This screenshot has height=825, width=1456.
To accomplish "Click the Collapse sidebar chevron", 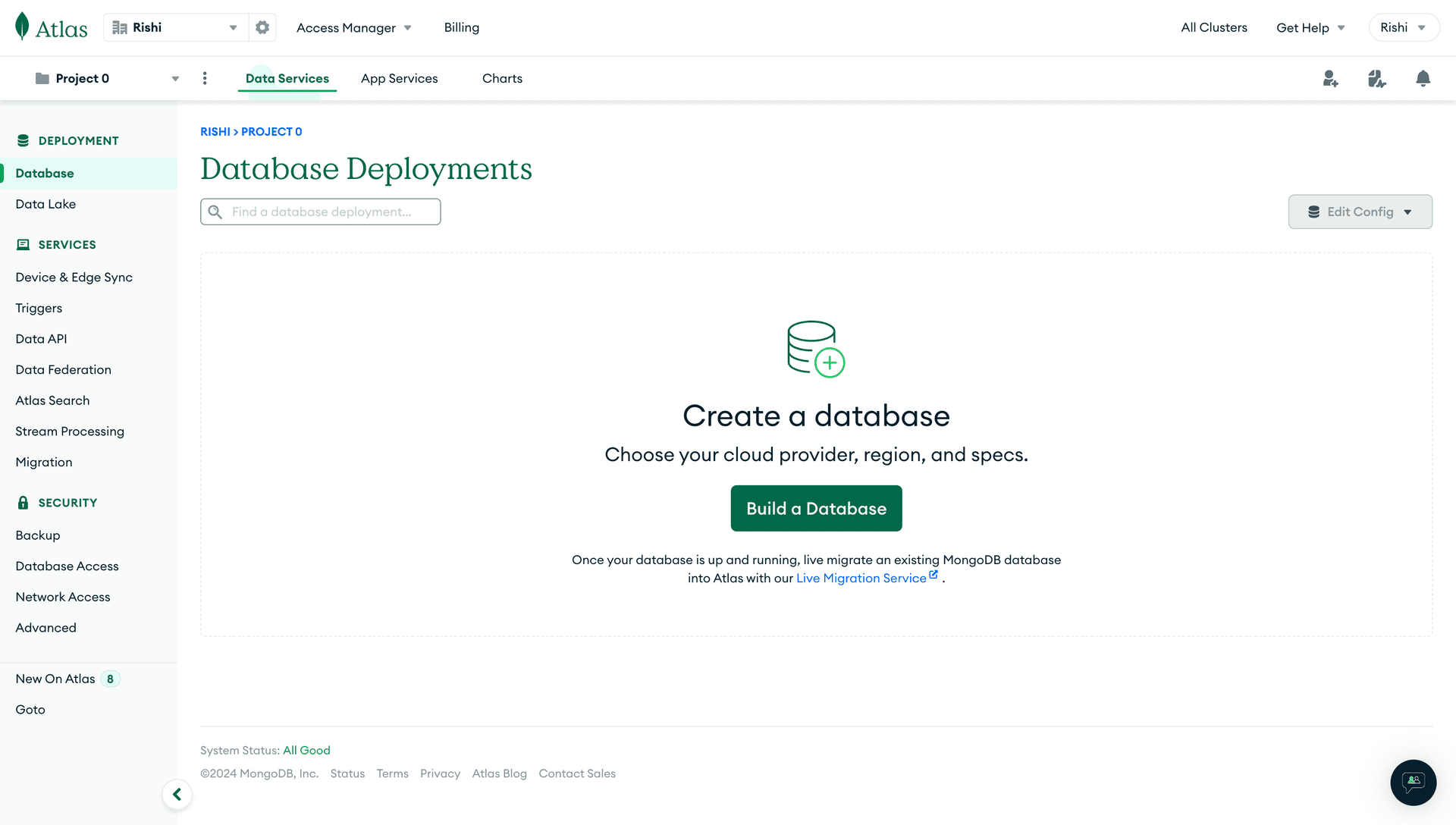I will click(x=177, y=794).
